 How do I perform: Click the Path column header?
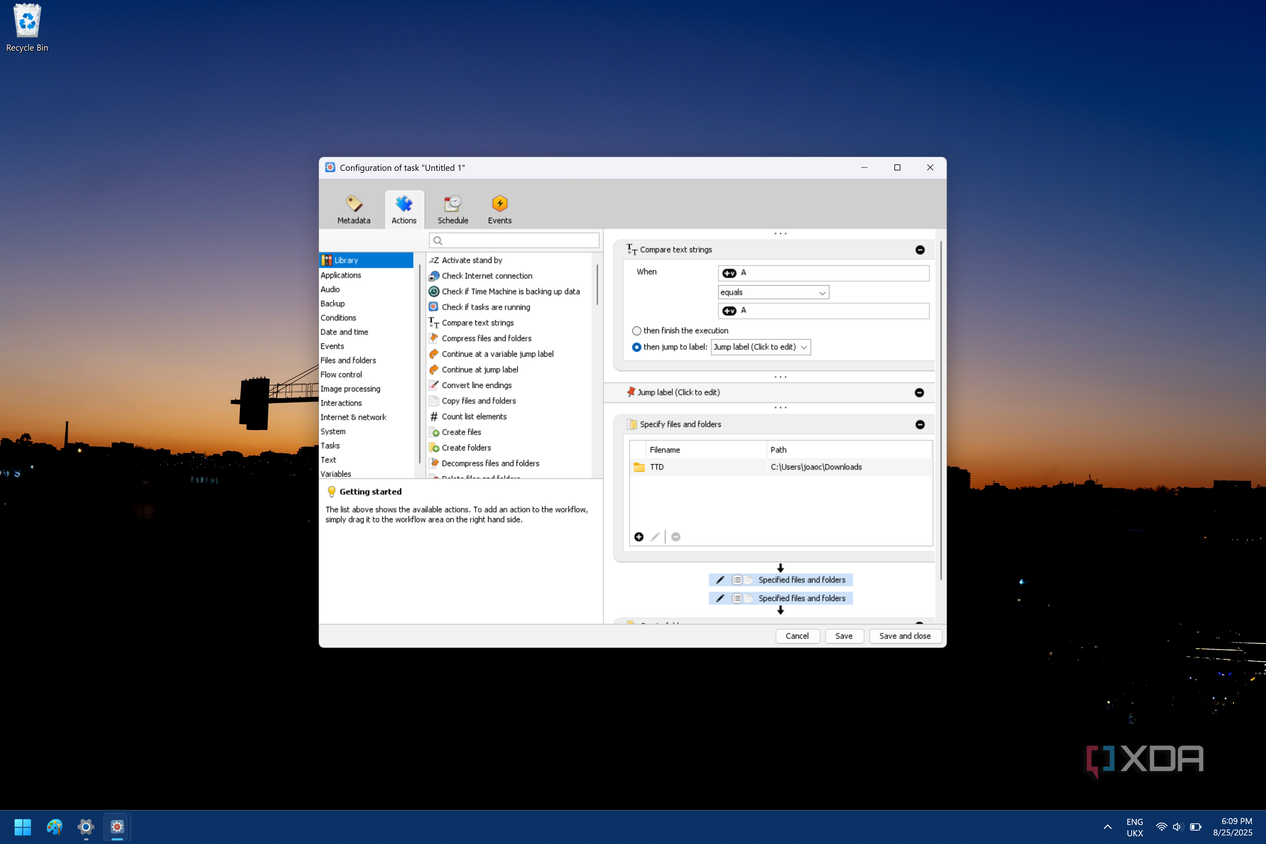point(849,450)
